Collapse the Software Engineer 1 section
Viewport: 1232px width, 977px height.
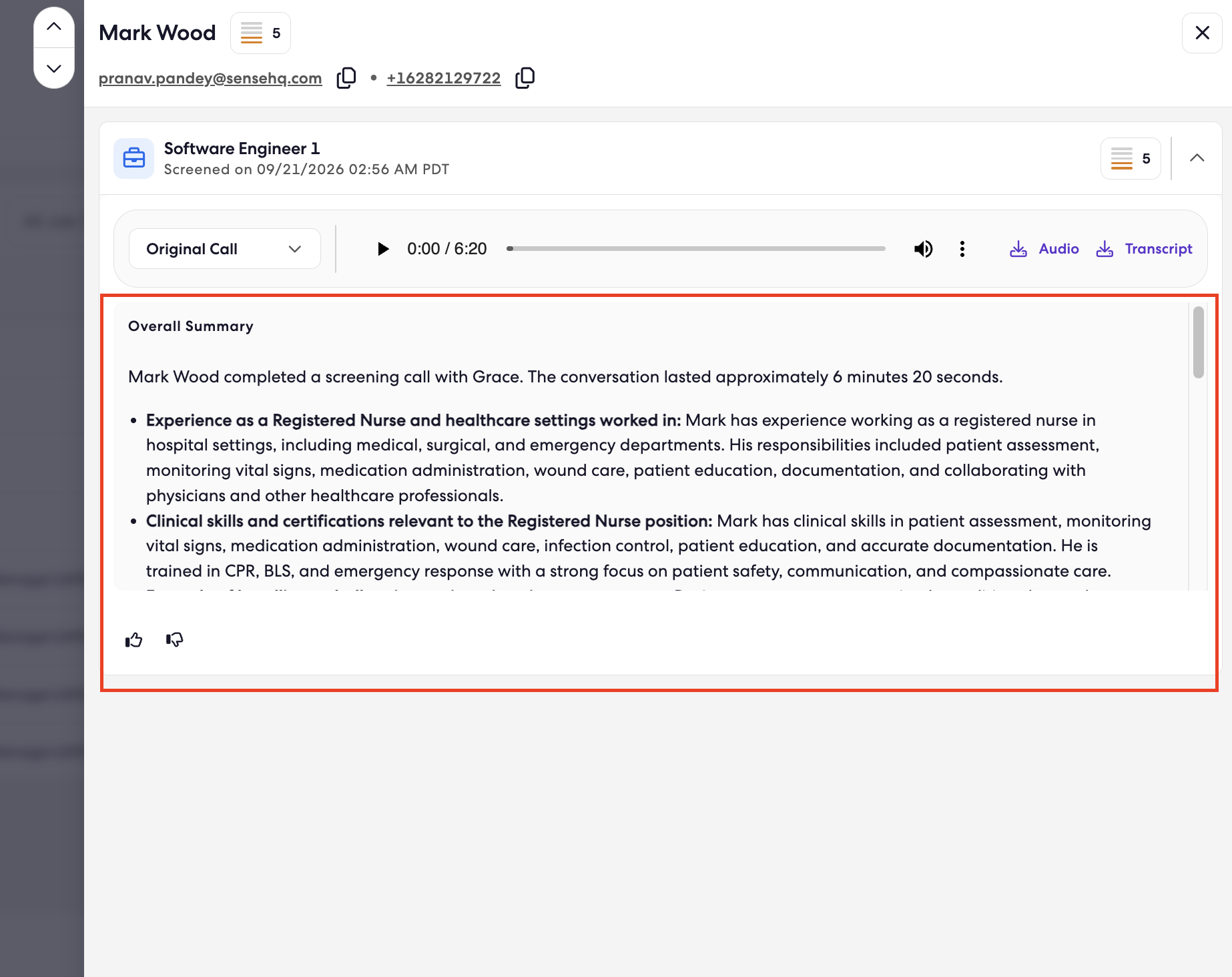coord(1197,158)
